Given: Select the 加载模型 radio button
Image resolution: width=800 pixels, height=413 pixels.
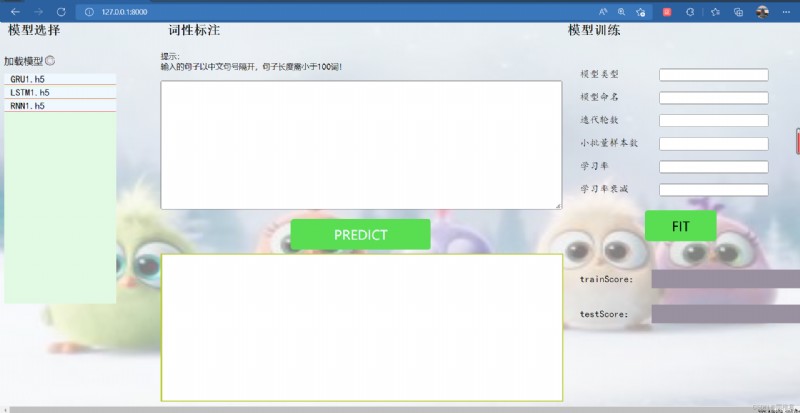Looking at the screenshot, I should coord(50,61).
